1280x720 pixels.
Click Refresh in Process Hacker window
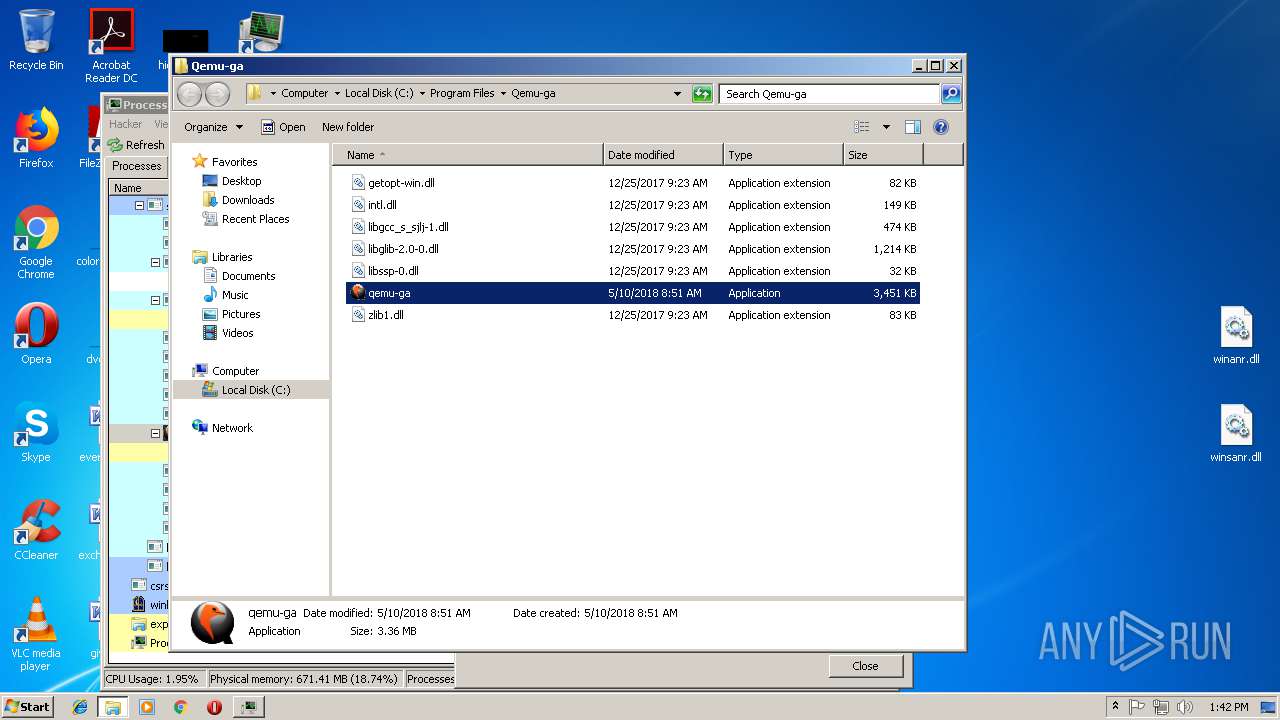tap(137, 145)
